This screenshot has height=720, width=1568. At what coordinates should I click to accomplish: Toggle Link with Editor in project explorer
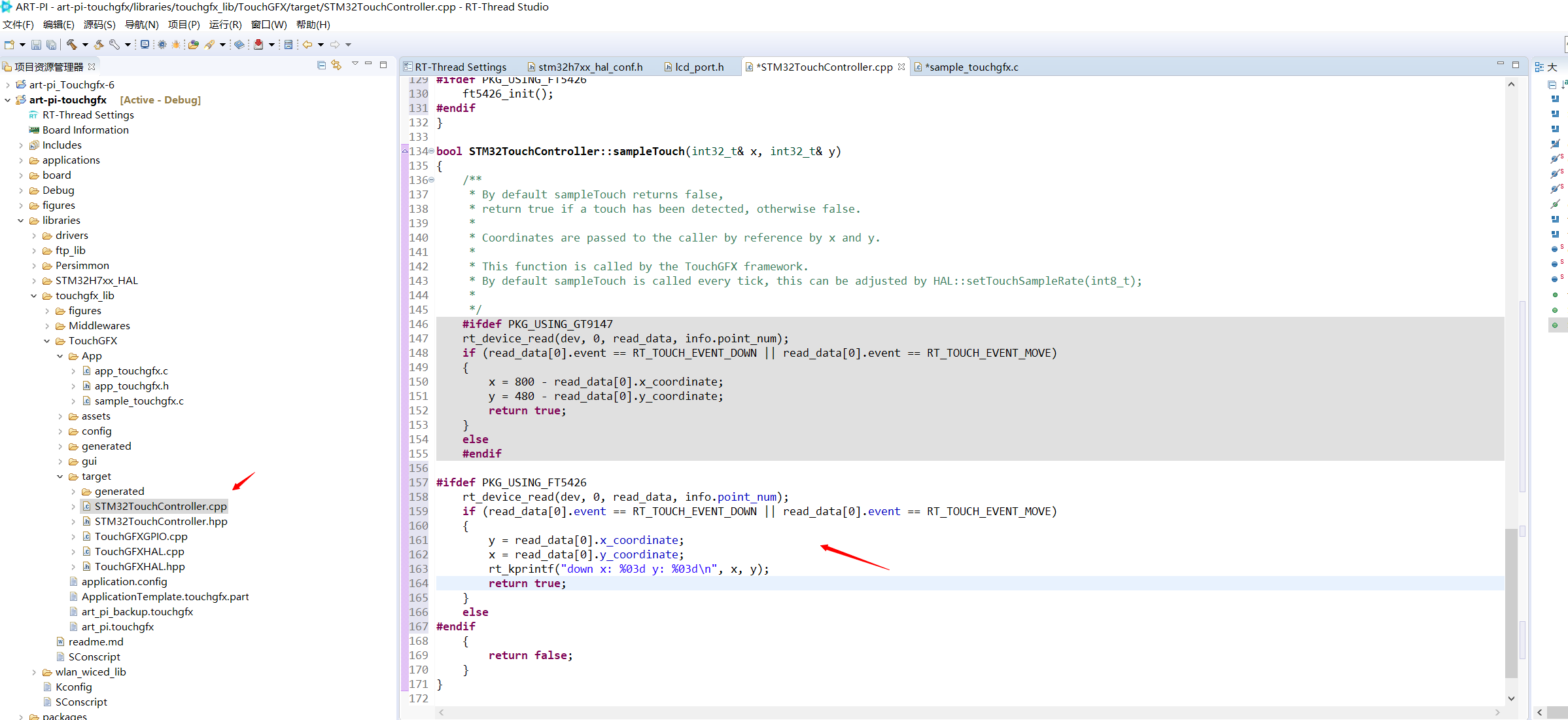point(337,65)
